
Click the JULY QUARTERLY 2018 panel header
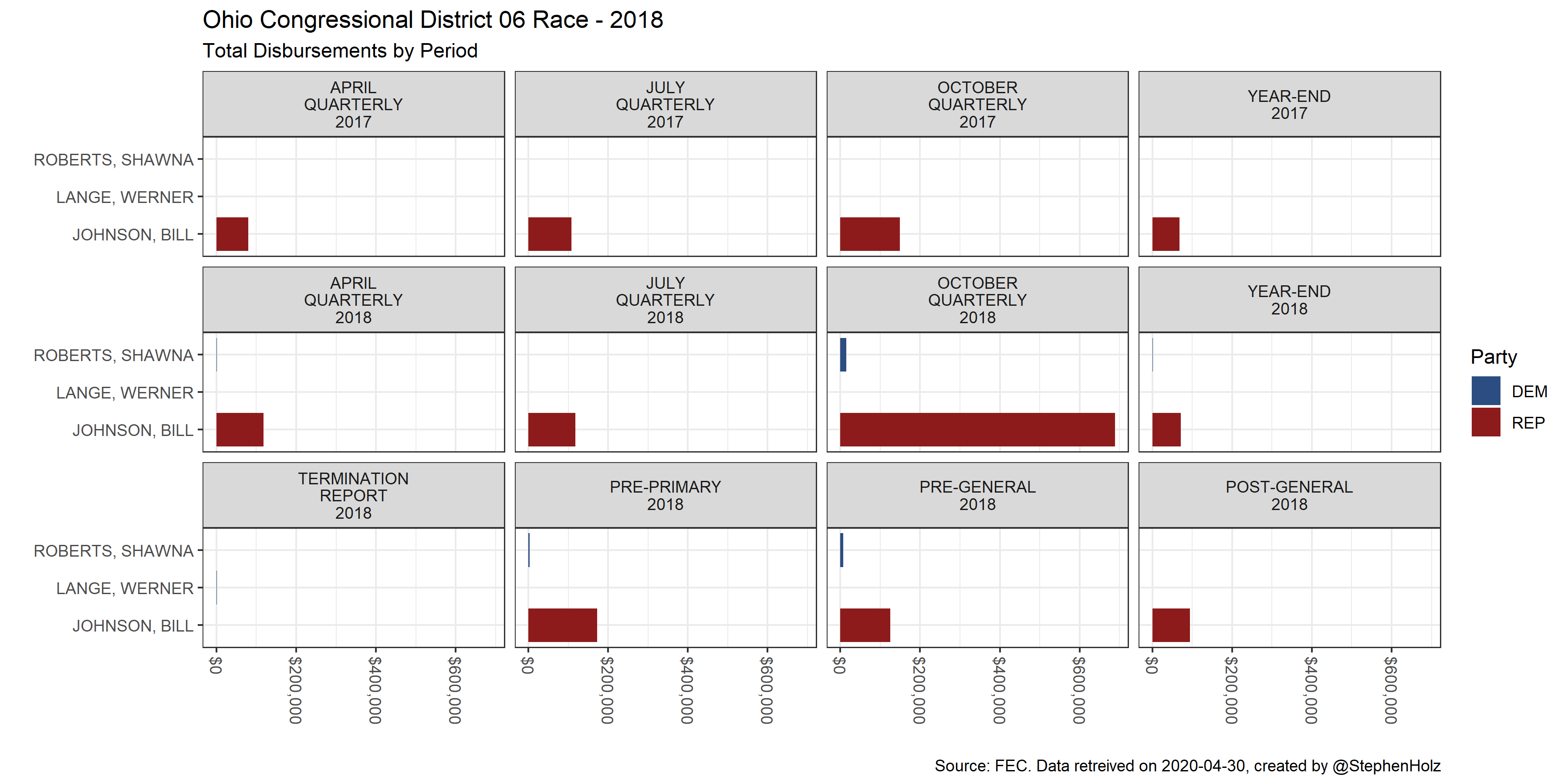click(x=665, y=300)
